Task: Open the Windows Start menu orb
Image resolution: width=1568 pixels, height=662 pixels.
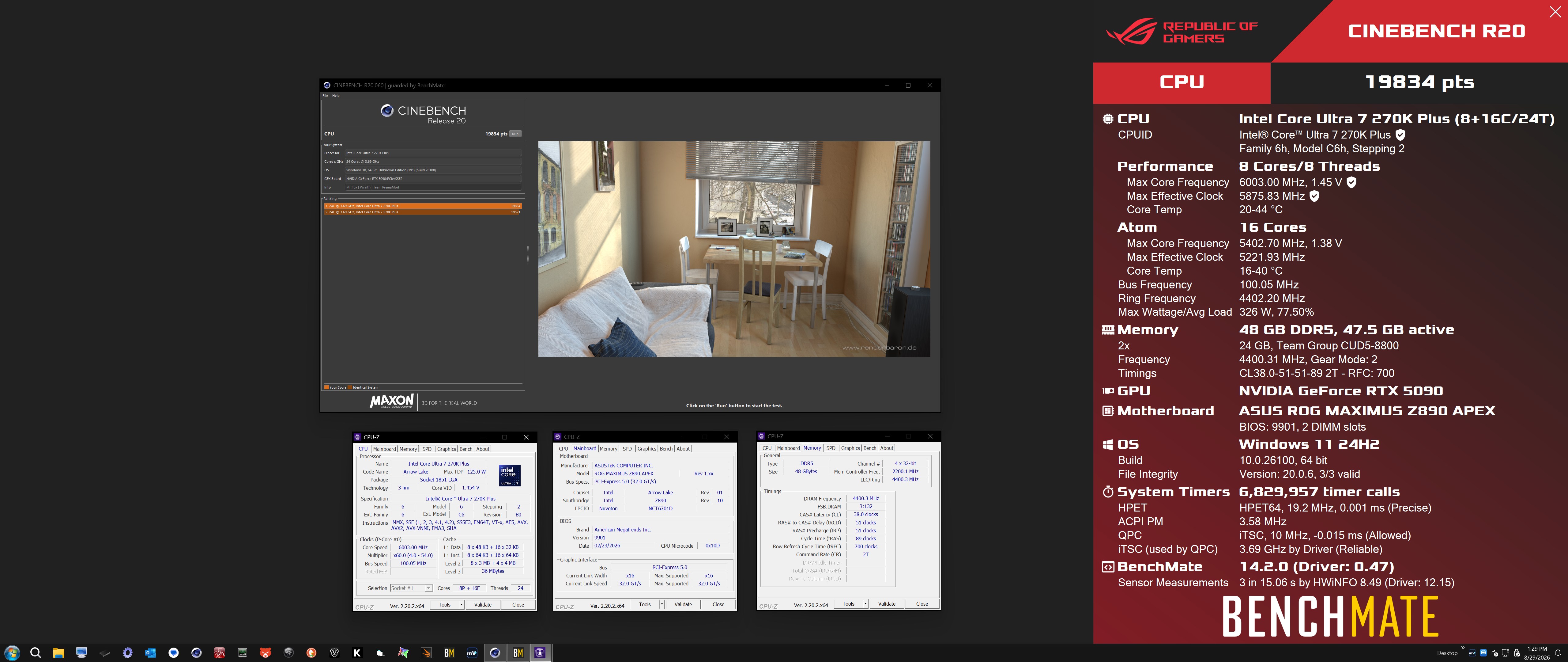Action: click(x=12, y=653)
